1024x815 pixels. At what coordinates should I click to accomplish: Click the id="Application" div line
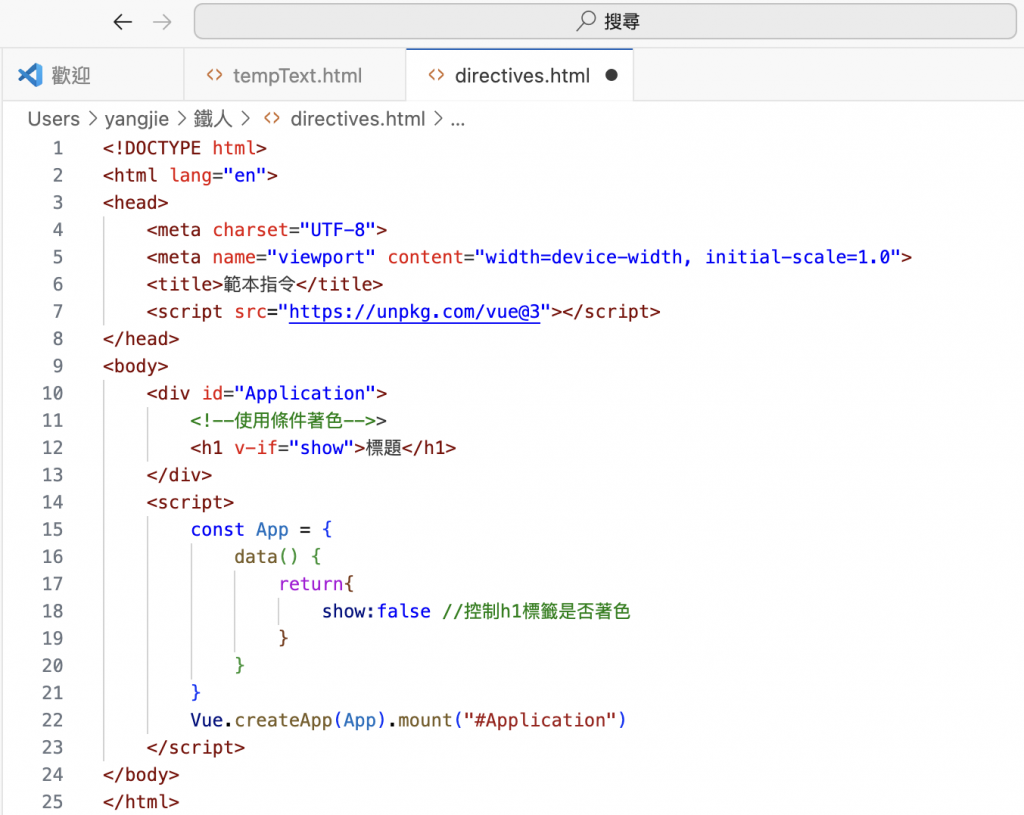tap(266, 394)
